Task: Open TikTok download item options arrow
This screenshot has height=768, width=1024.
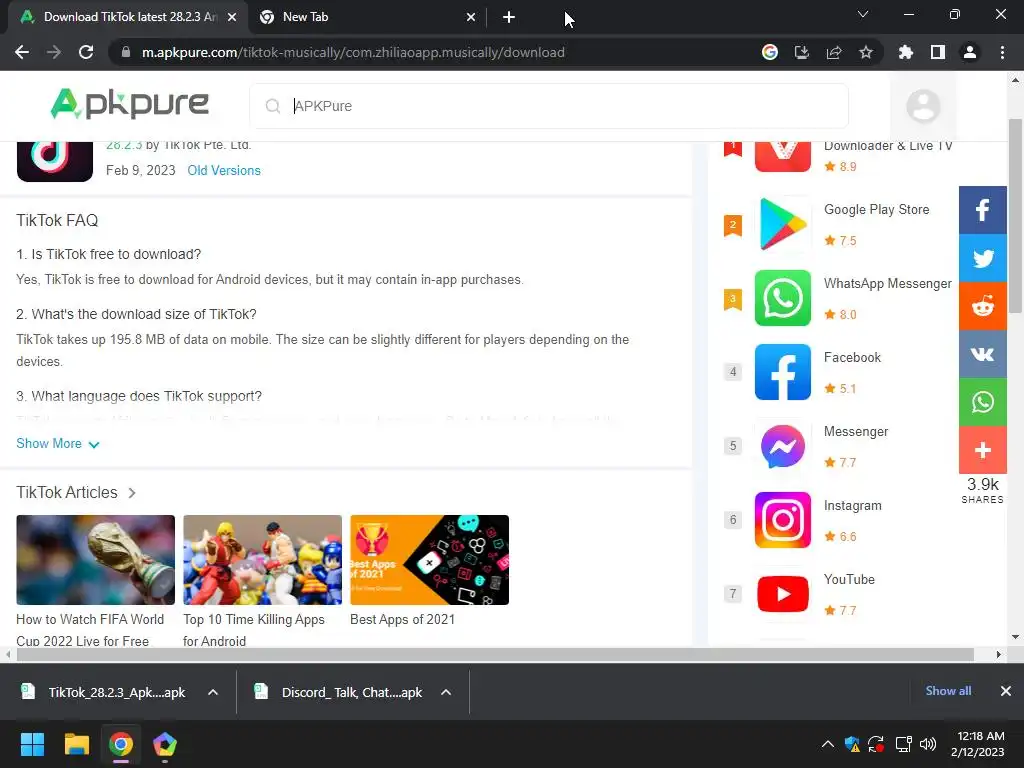Action: coord(213,692)
